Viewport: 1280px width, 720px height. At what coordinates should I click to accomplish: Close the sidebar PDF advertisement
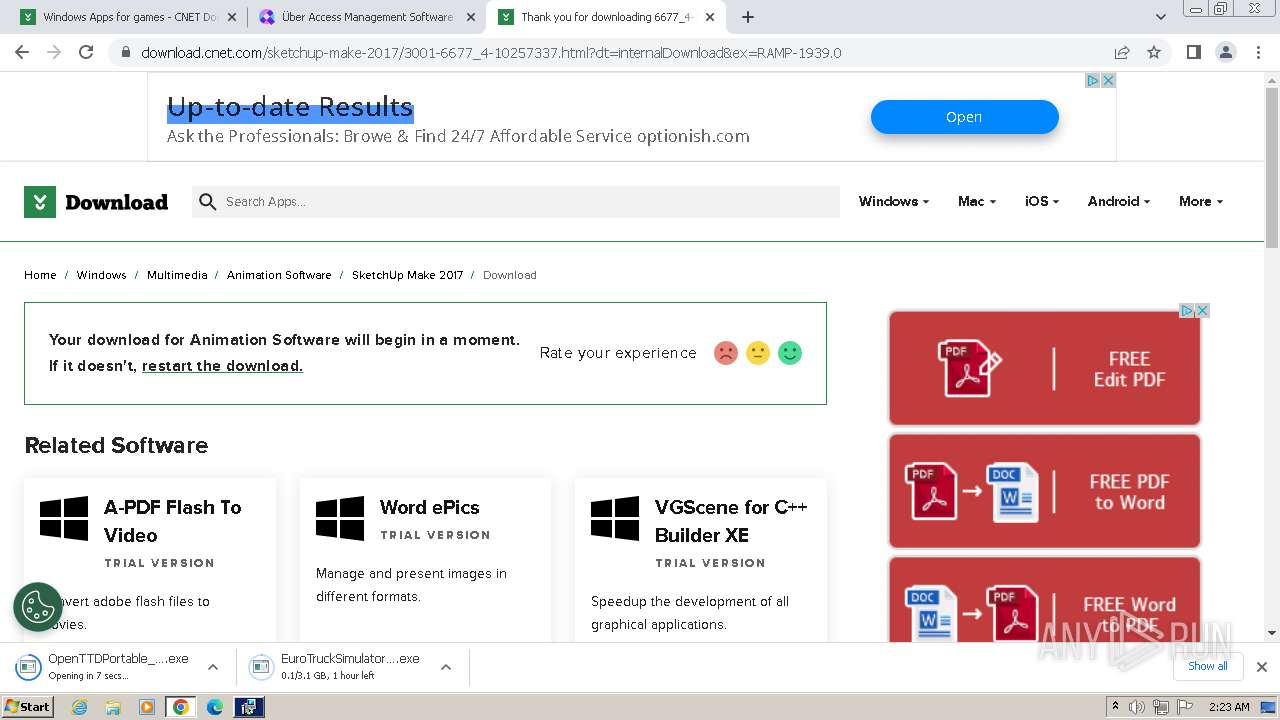[x=1203, y=311]
